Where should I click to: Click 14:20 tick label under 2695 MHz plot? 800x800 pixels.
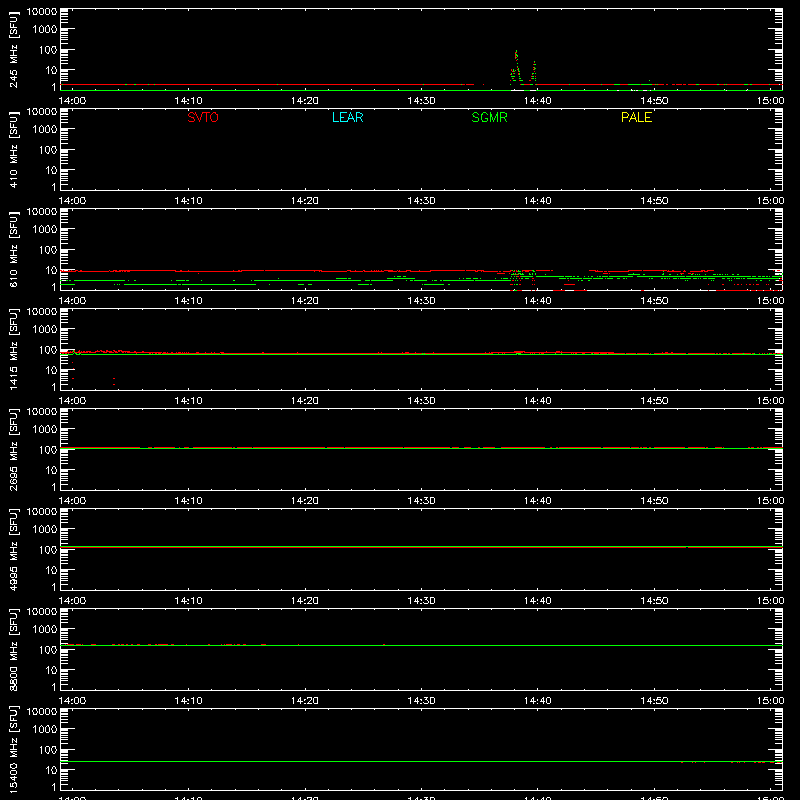305,501
